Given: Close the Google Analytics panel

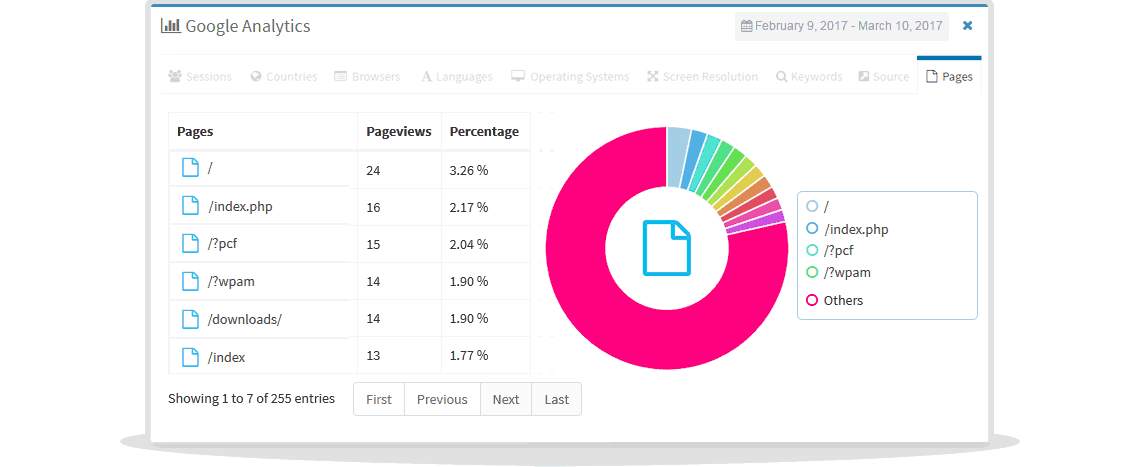Looking at the screenshot, I should pos(968,25).
